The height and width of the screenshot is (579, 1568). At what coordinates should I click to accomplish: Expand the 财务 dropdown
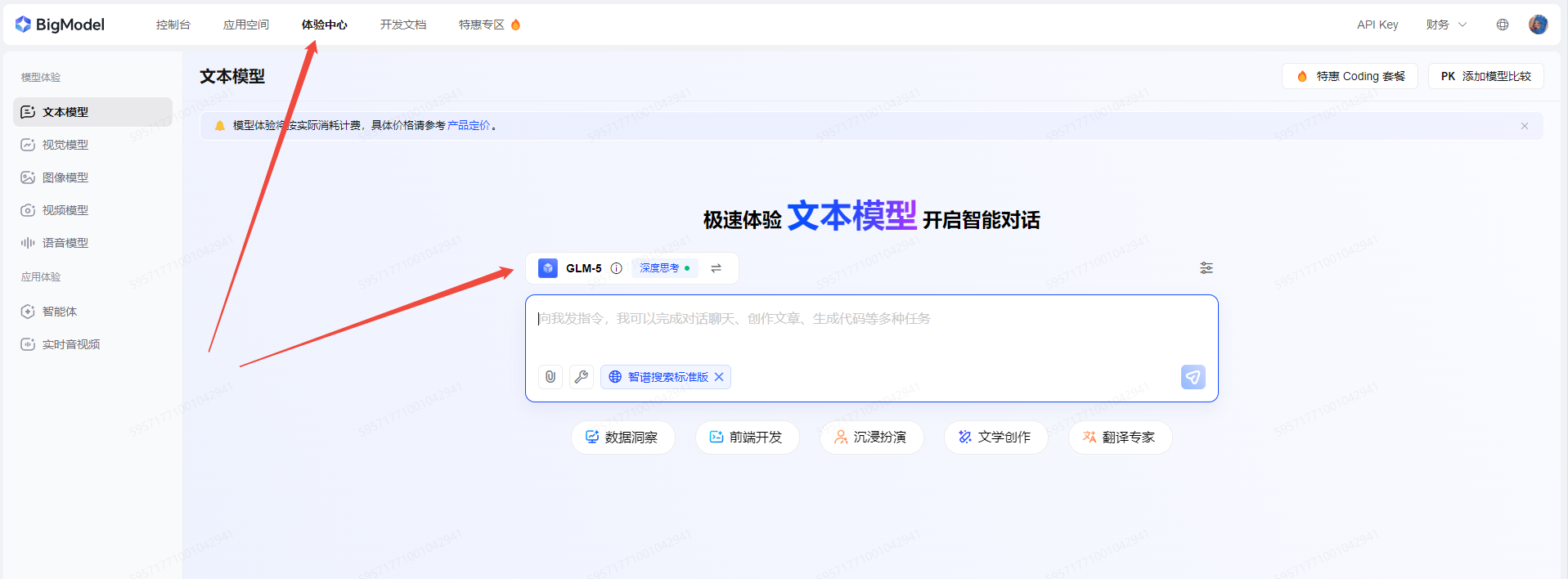click(1446, 25)
